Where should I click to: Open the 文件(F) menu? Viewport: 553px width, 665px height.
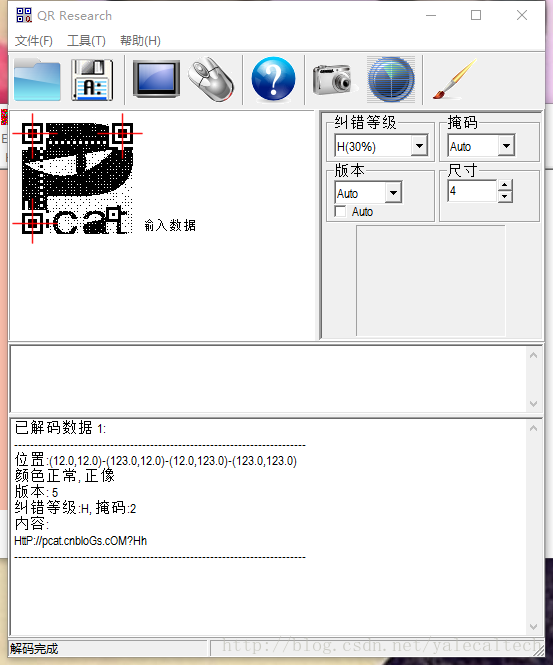(x=34, y=41)
